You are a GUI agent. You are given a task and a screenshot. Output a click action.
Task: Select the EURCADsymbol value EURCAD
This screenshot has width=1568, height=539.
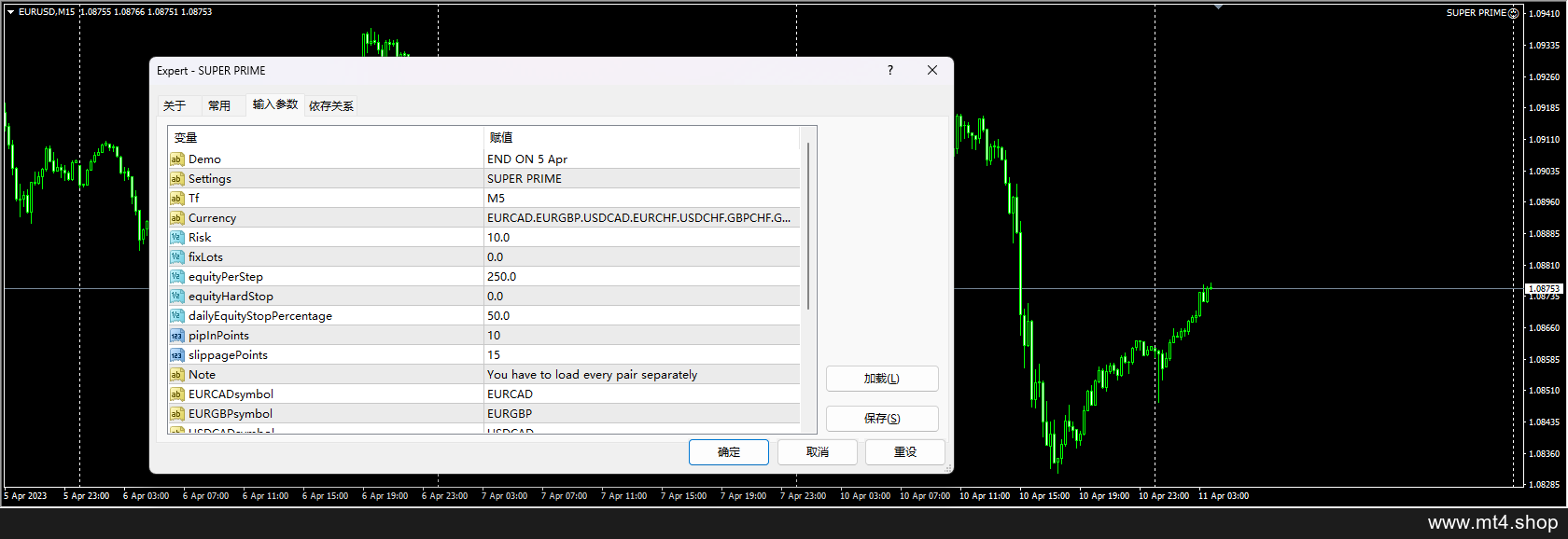tap(642, 394)
